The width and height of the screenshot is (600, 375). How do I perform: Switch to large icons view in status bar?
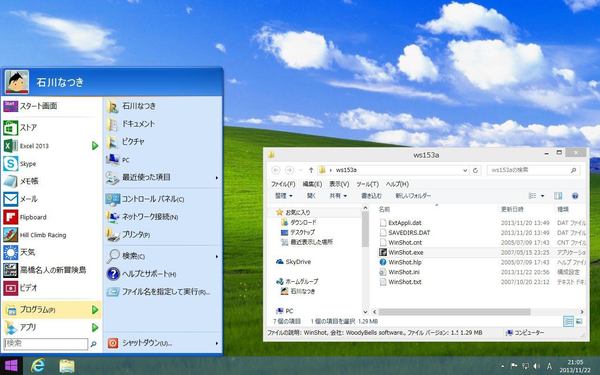pos(579,321)
